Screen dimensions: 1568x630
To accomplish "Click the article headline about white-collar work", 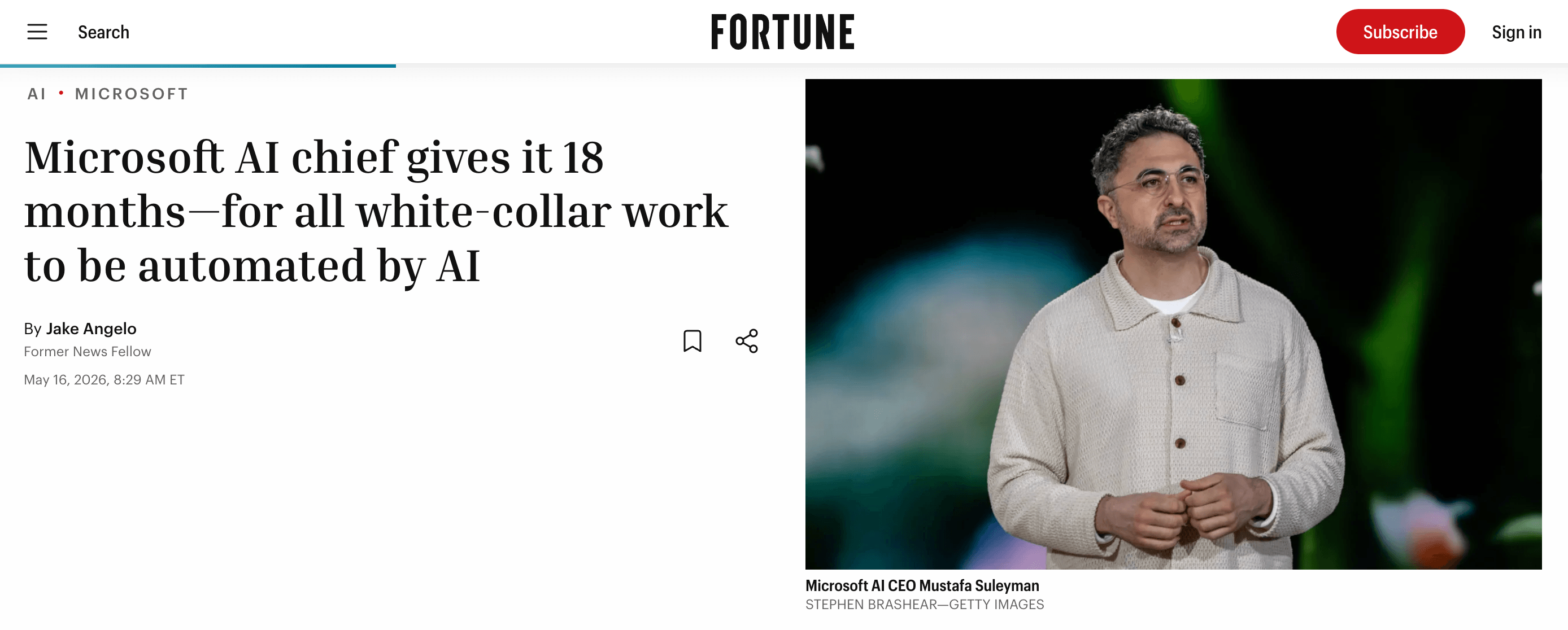I will (x=376, y=211).
